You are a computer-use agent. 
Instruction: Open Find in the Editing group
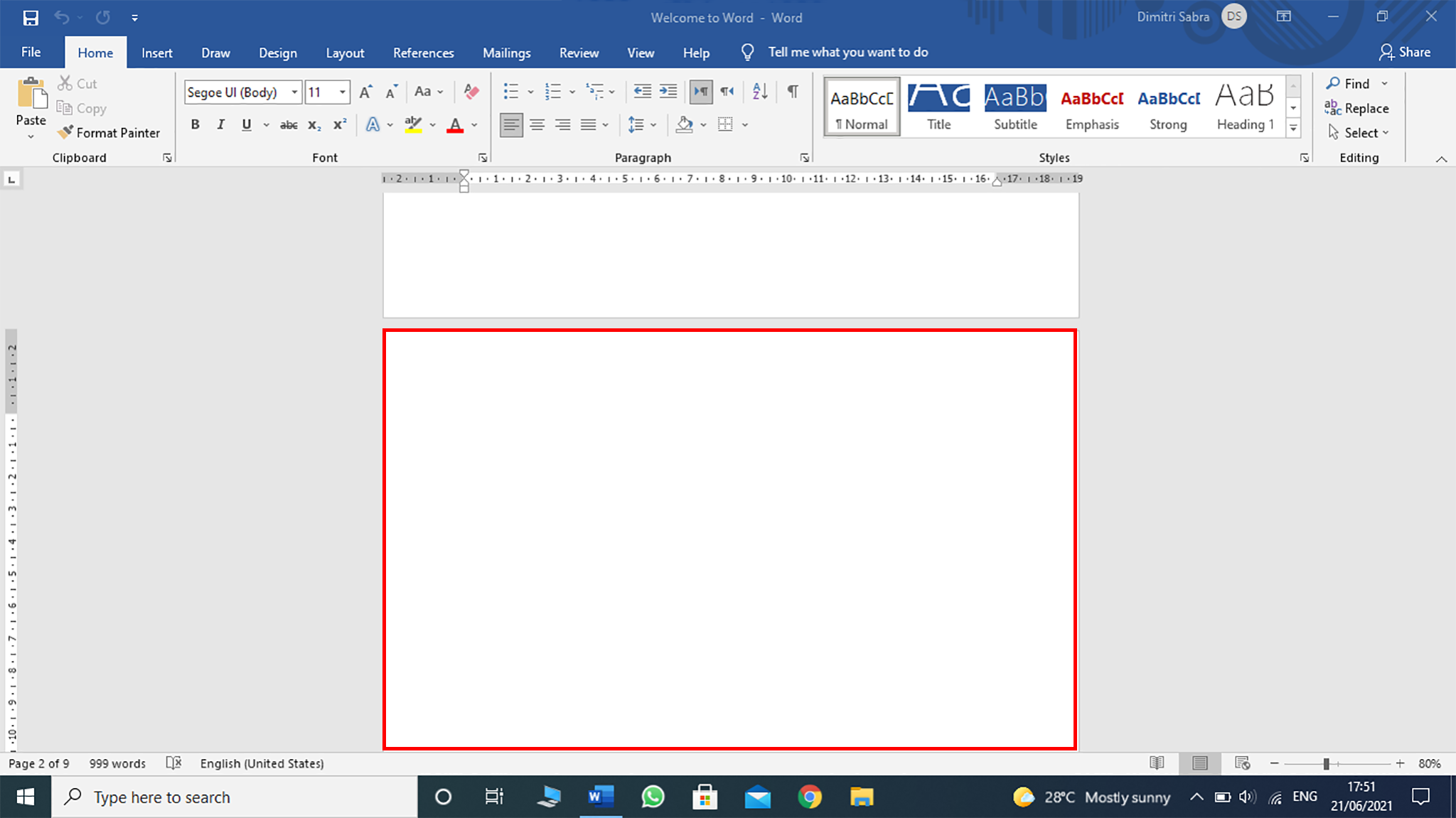point(1350,83)
